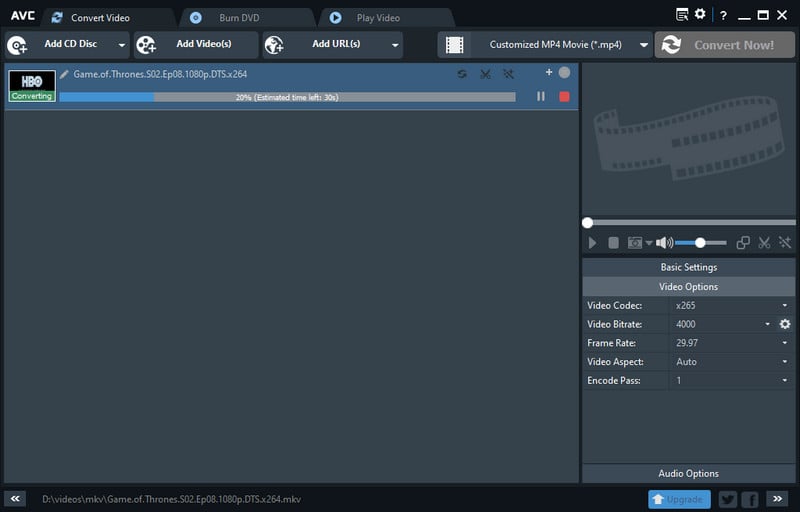Collapse the left panel with double-arrow button

pos(15,499)
